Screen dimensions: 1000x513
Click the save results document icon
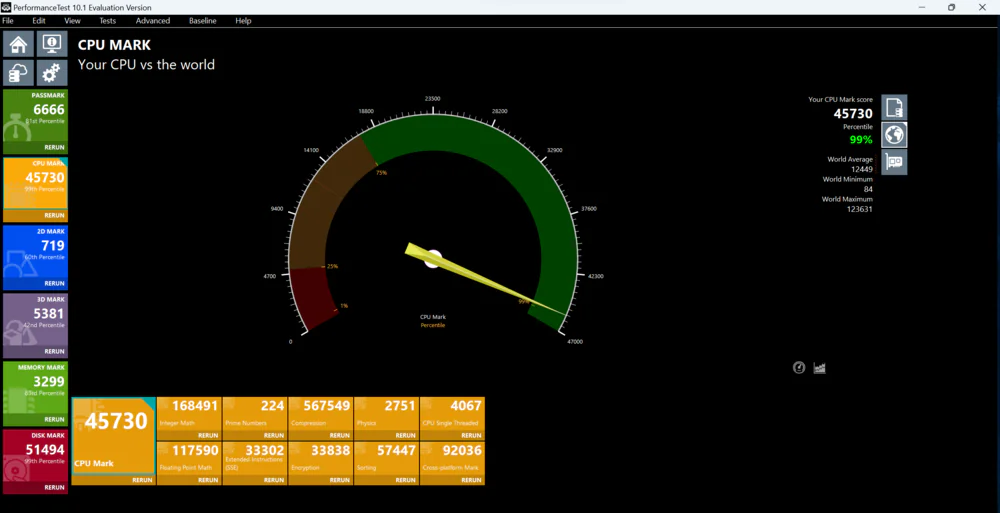pyautogui.click(x=894, y=107)
